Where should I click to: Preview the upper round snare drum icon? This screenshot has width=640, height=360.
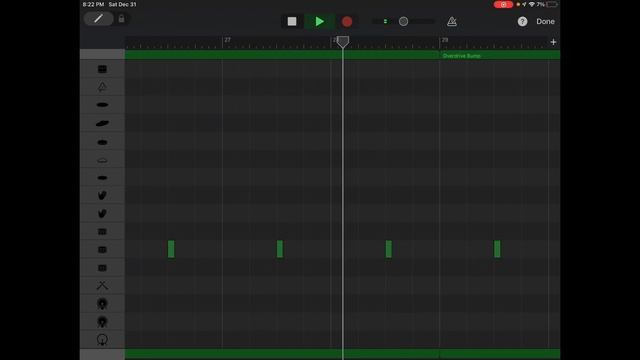(x=102, y=304)
